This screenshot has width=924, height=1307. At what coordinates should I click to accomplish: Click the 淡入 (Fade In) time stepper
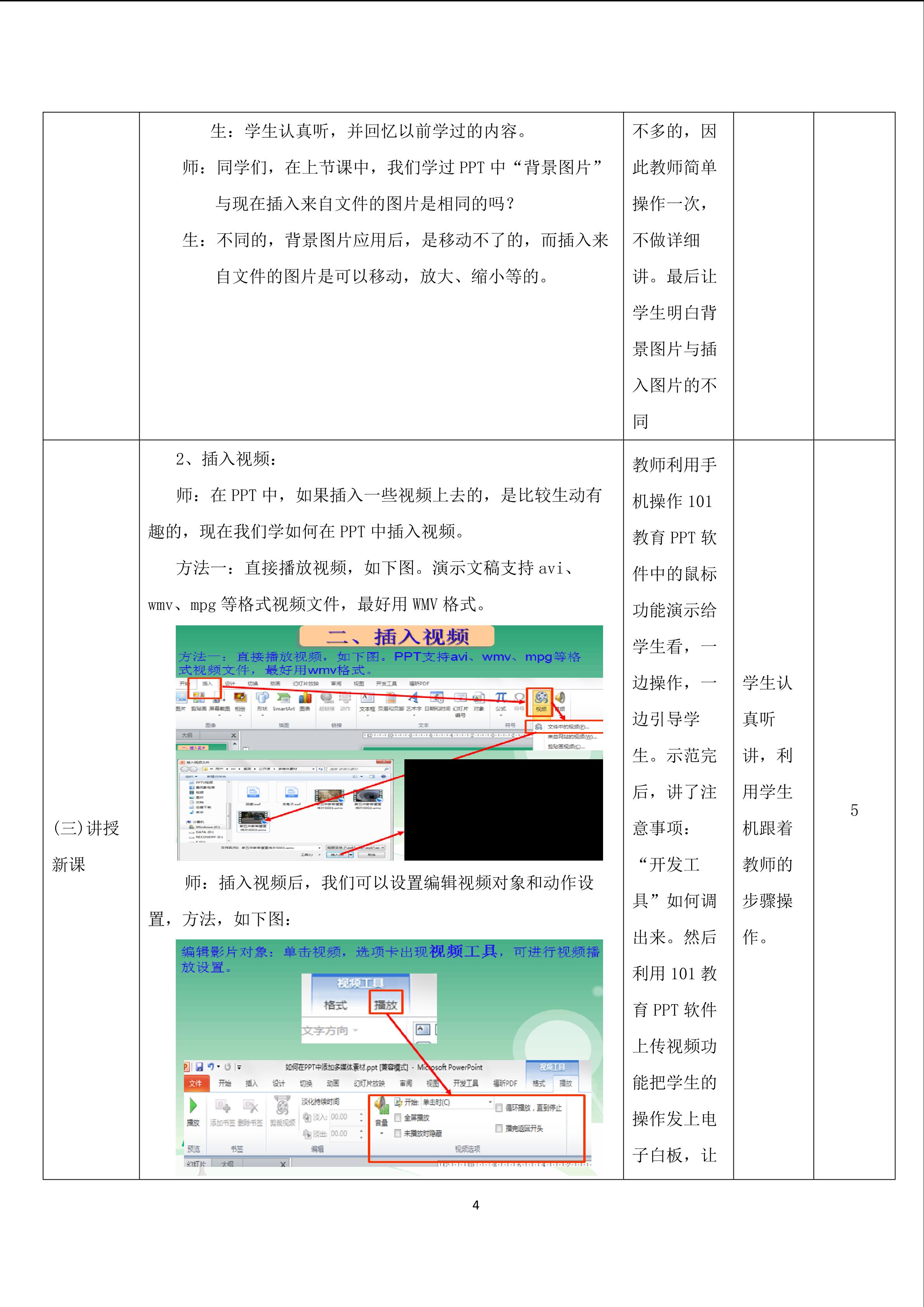click(361, 1117)
